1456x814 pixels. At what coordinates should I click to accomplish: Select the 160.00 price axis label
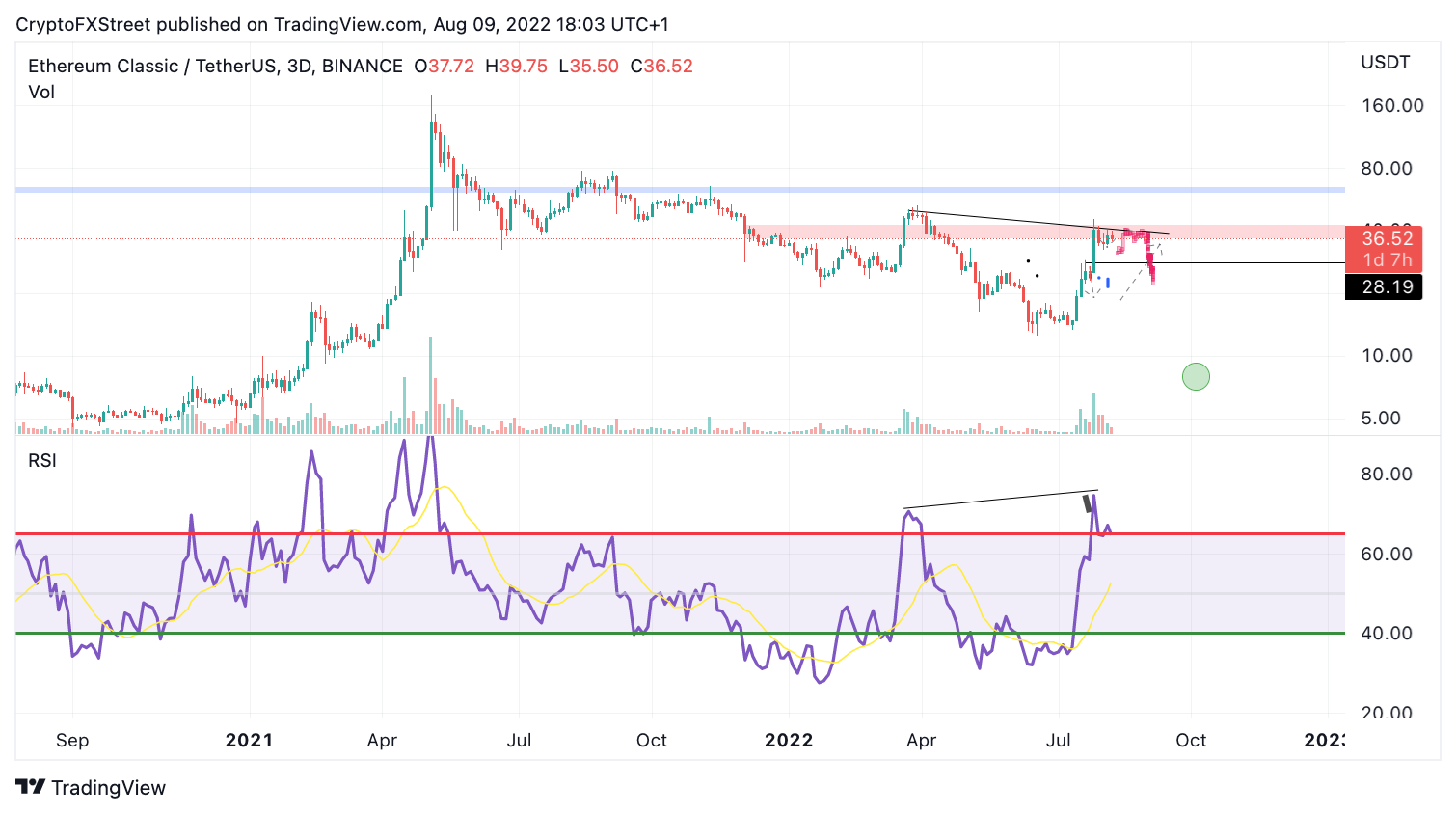[1392, 106]
